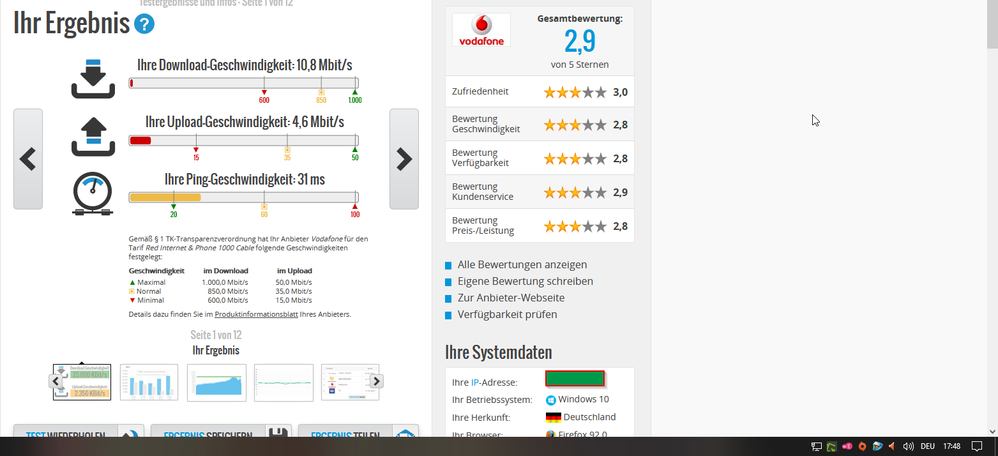Open the pink Telekom tray icon
998x456 pixels.
tap(847, 446)
